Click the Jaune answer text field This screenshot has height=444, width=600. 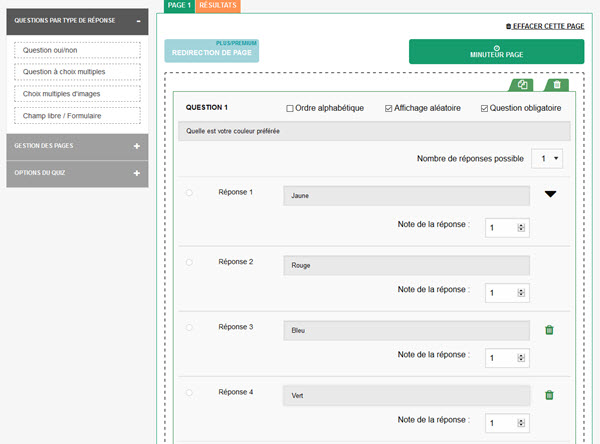(406, 196)
